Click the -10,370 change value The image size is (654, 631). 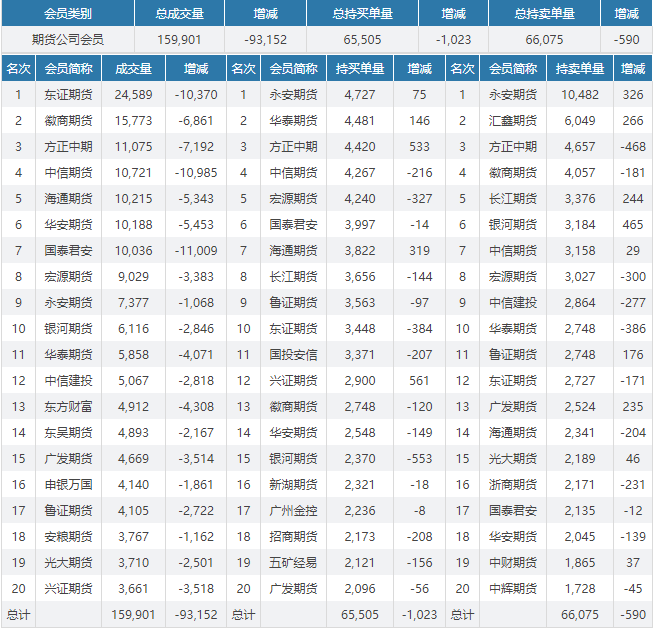196,95
